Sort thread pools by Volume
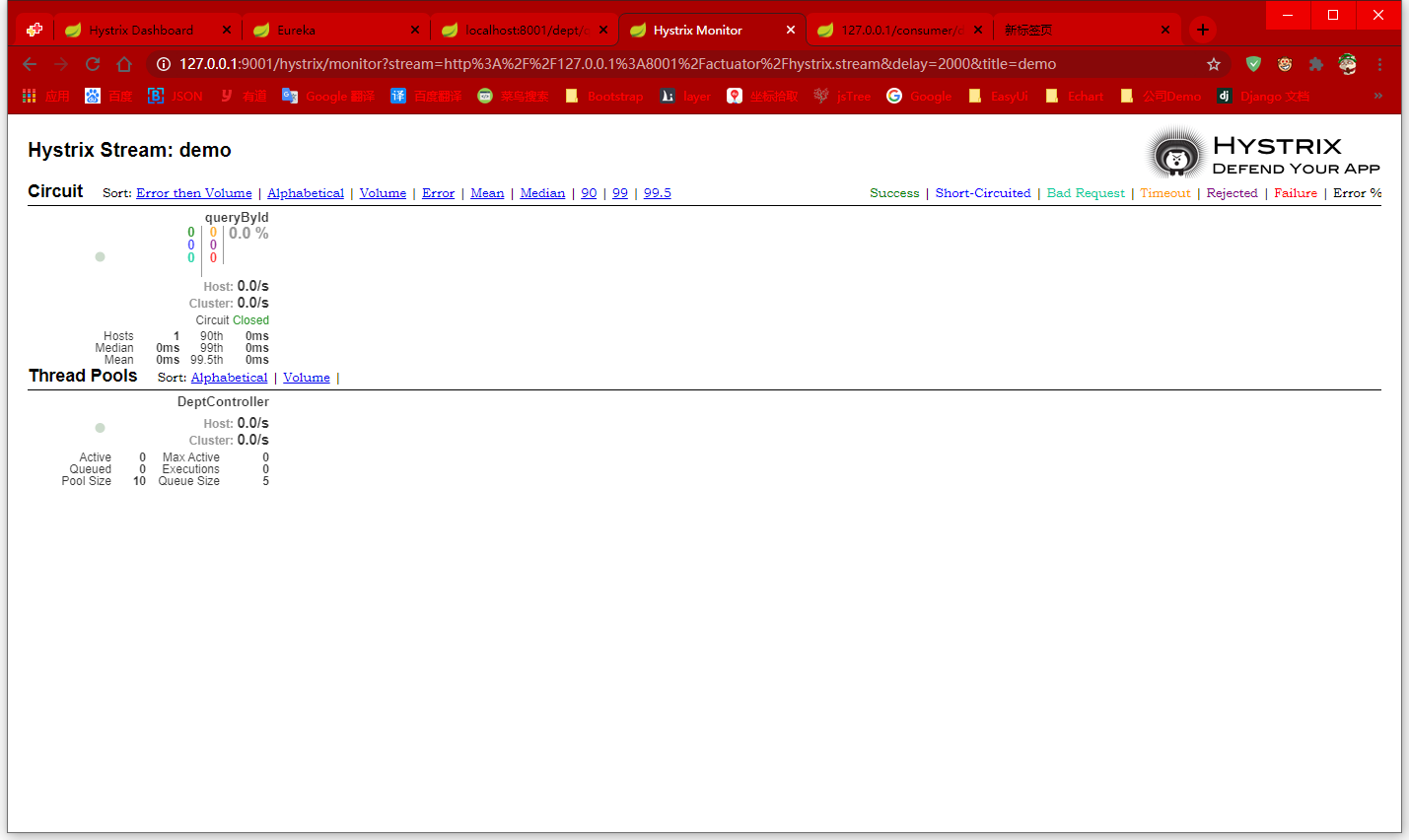Image resolution: width=1409 pixels, height=840 pixels. [x=307, y=378]
